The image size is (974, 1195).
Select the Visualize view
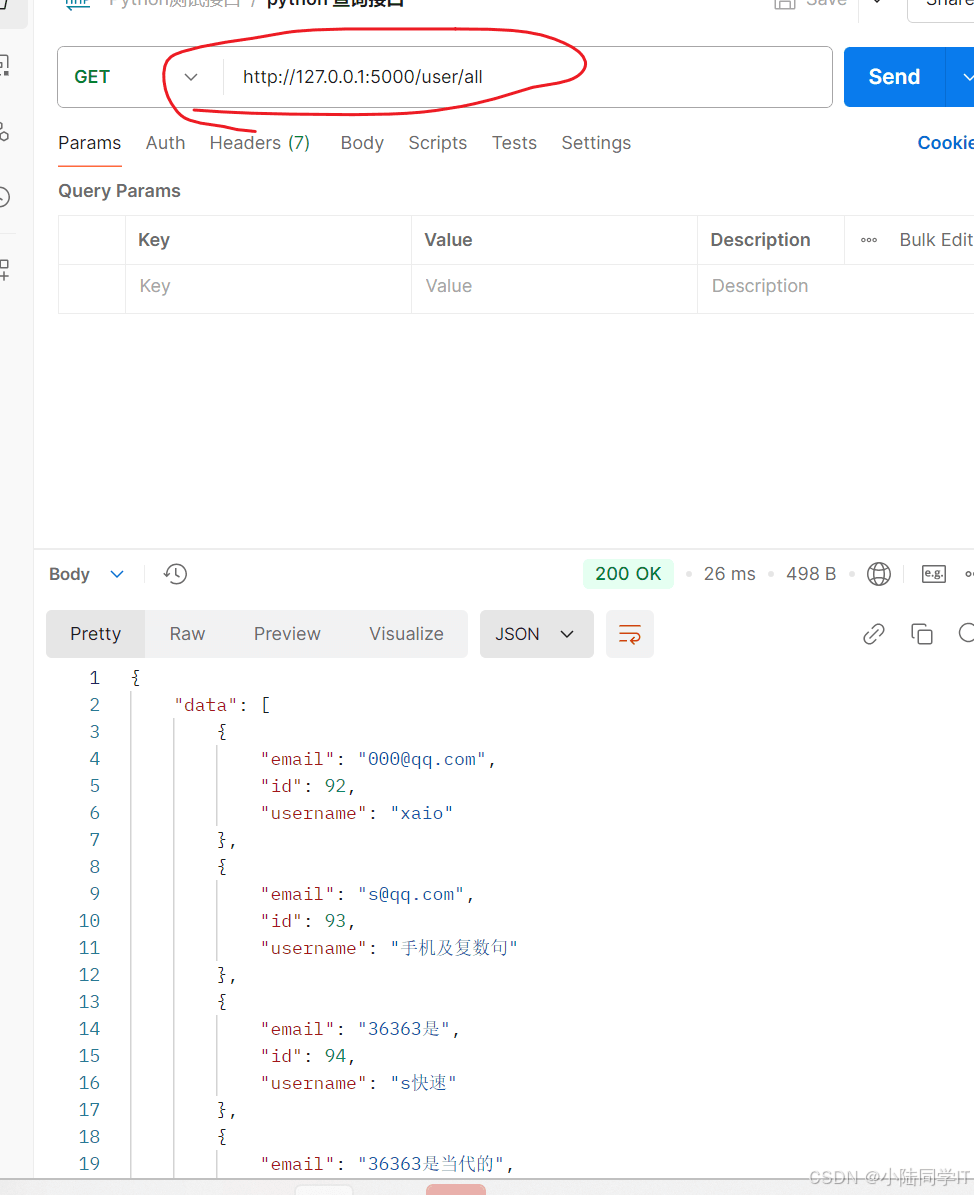click(x=406, y=634)
